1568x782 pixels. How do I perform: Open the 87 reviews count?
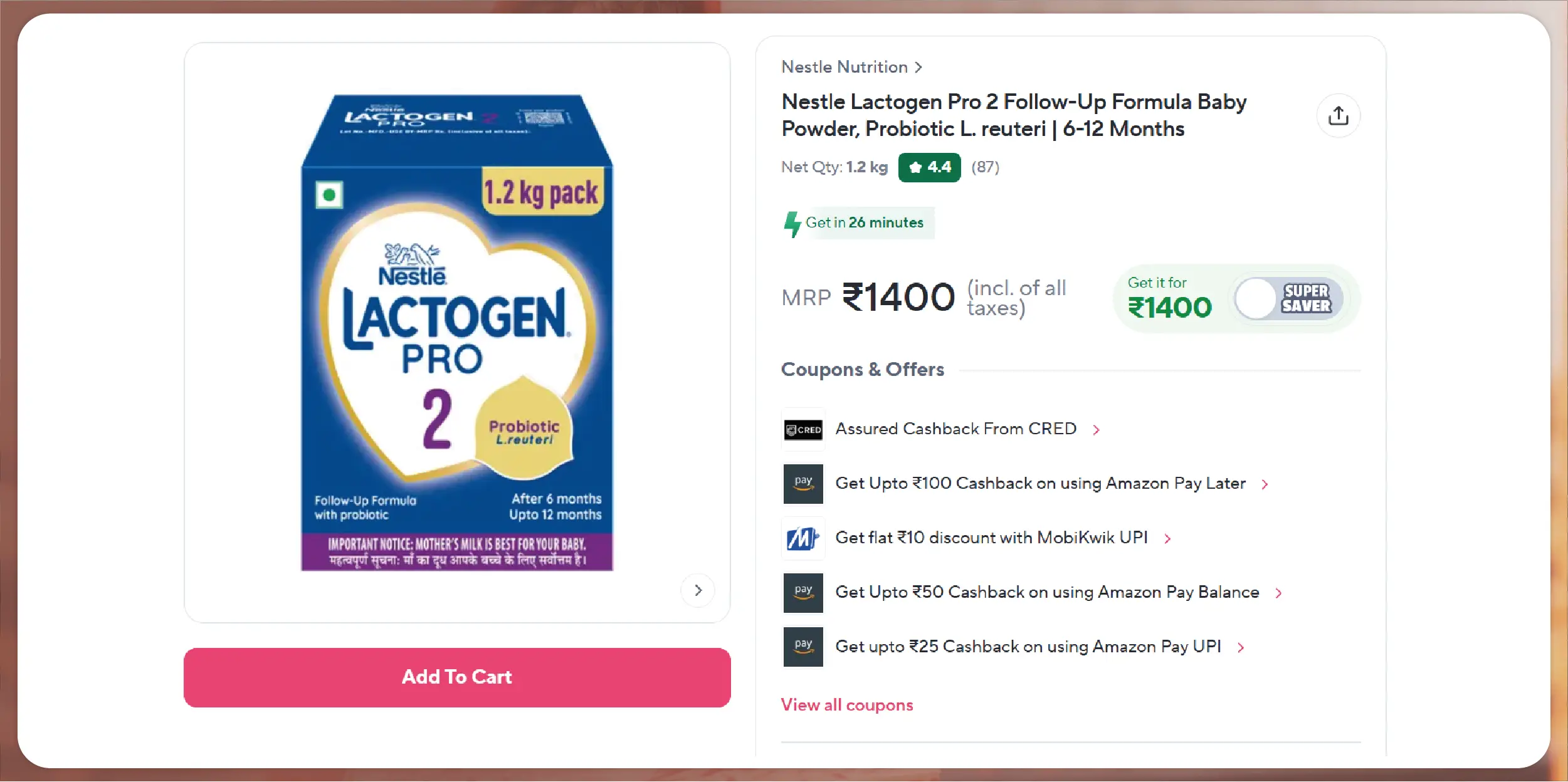[985, 167]
